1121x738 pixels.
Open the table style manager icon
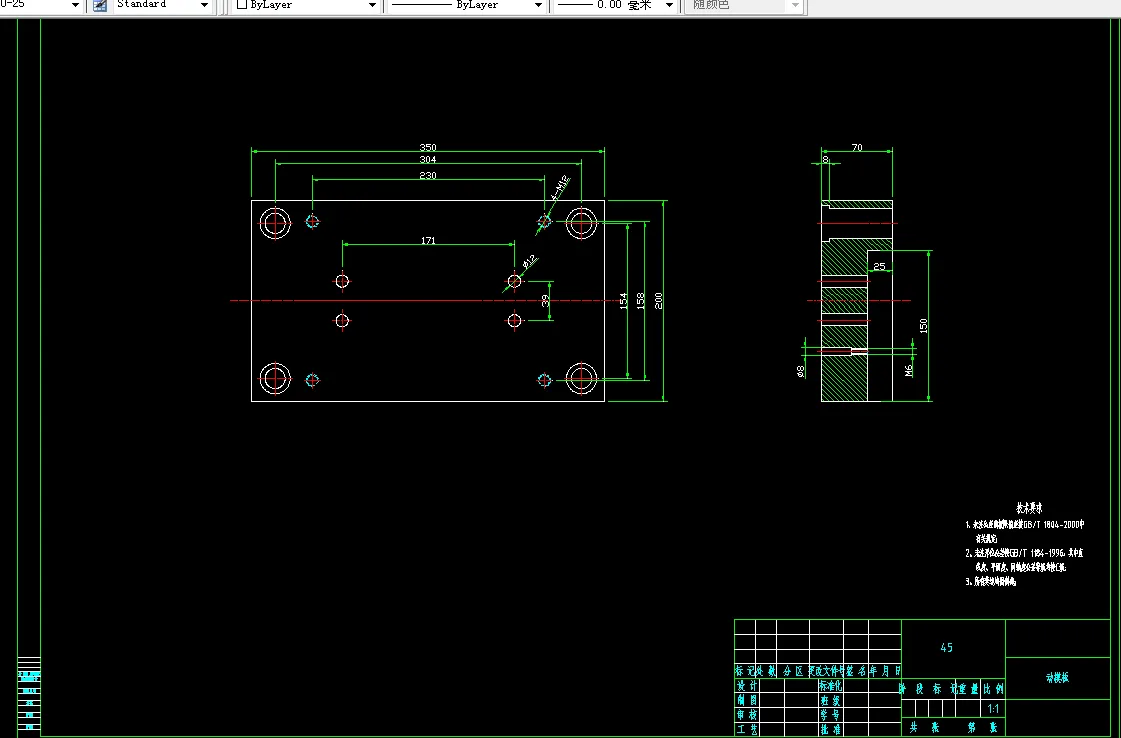pyautogui.click(x=100, y=5)
